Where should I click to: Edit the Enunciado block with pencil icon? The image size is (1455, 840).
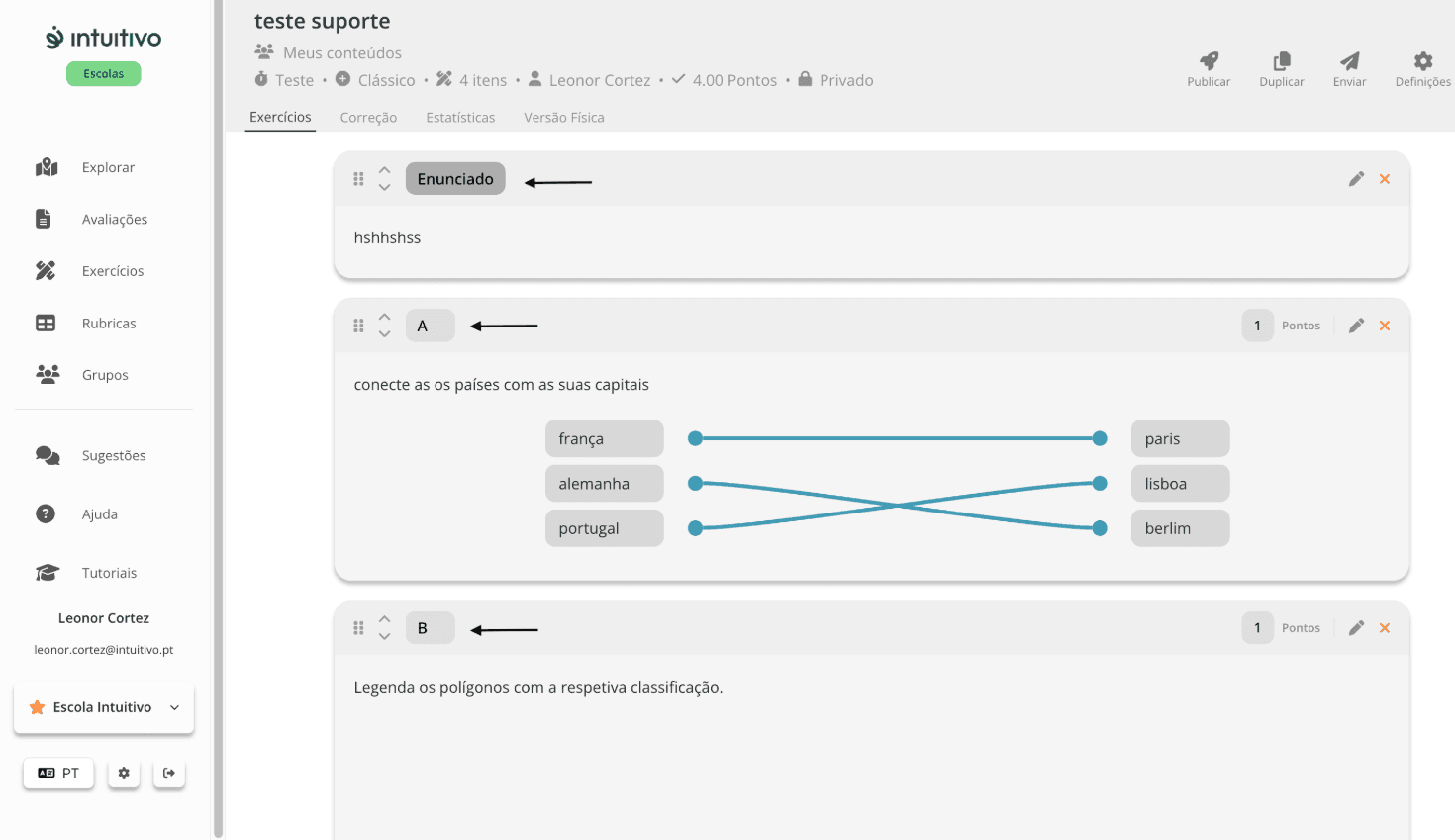(x=1356, y=179)
